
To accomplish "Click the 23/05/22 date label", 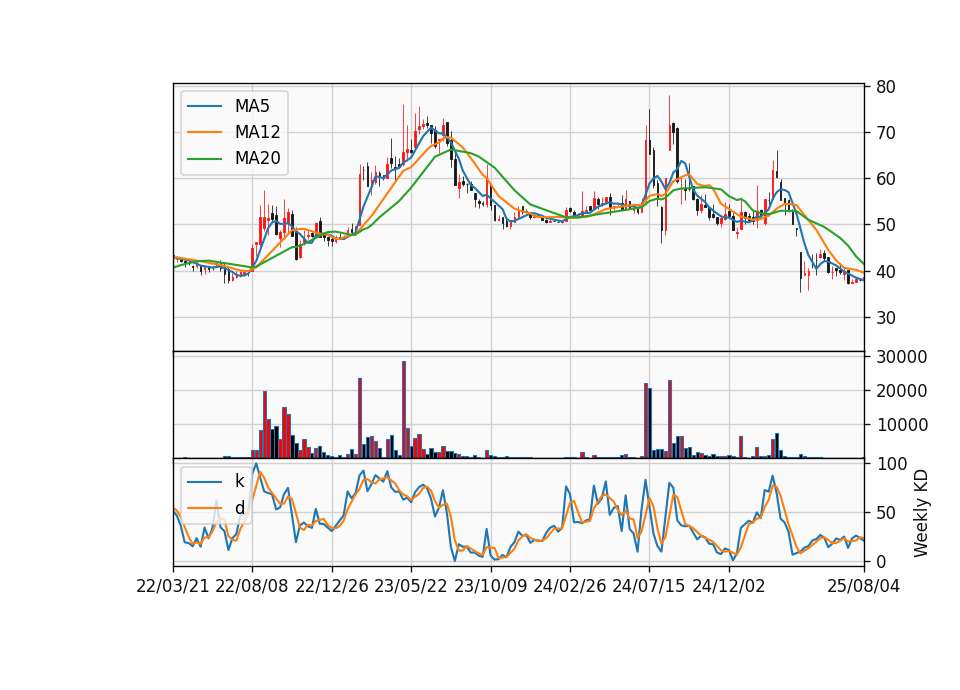I will tap(411, 586).
